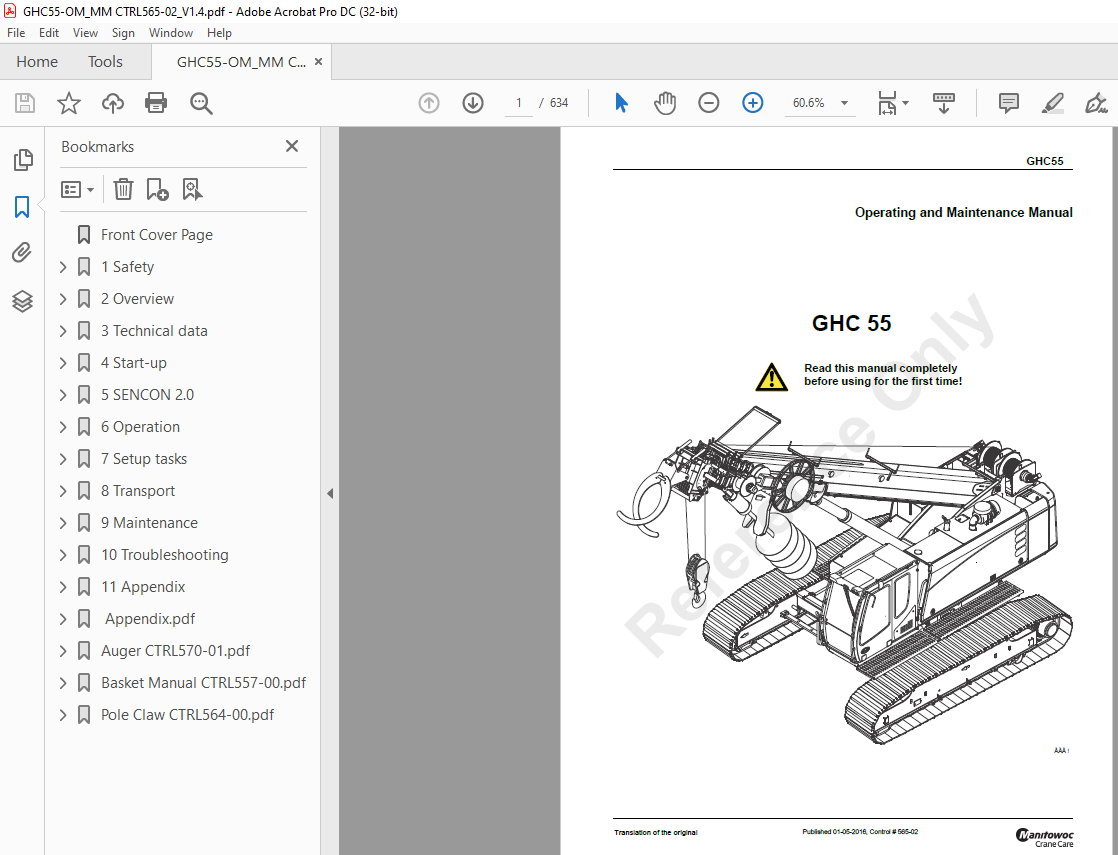The width and height of the screenshot is (1118, 855).
Task: Expand the 2 Overview bookmark
Action: pos(63,299)
